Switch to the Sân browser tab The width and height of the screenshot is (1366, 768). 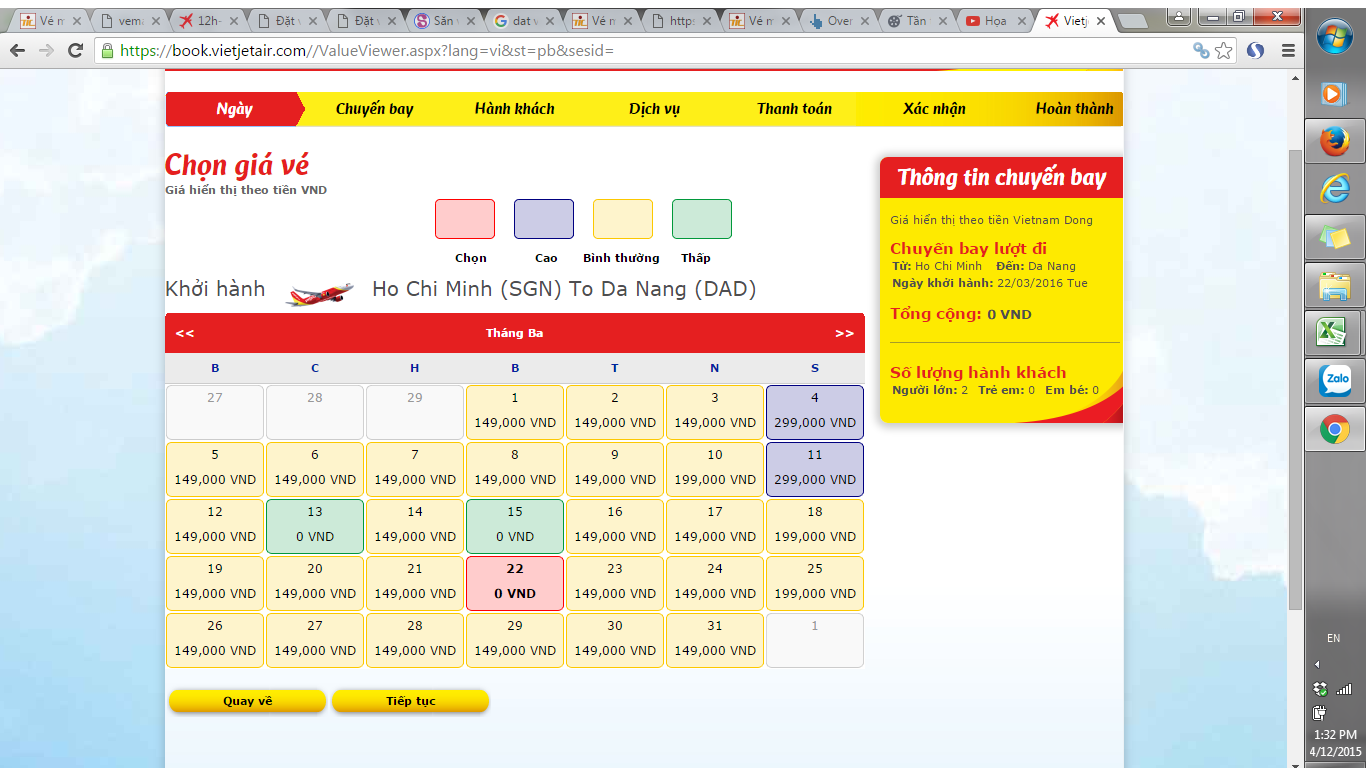click(444, 20)
